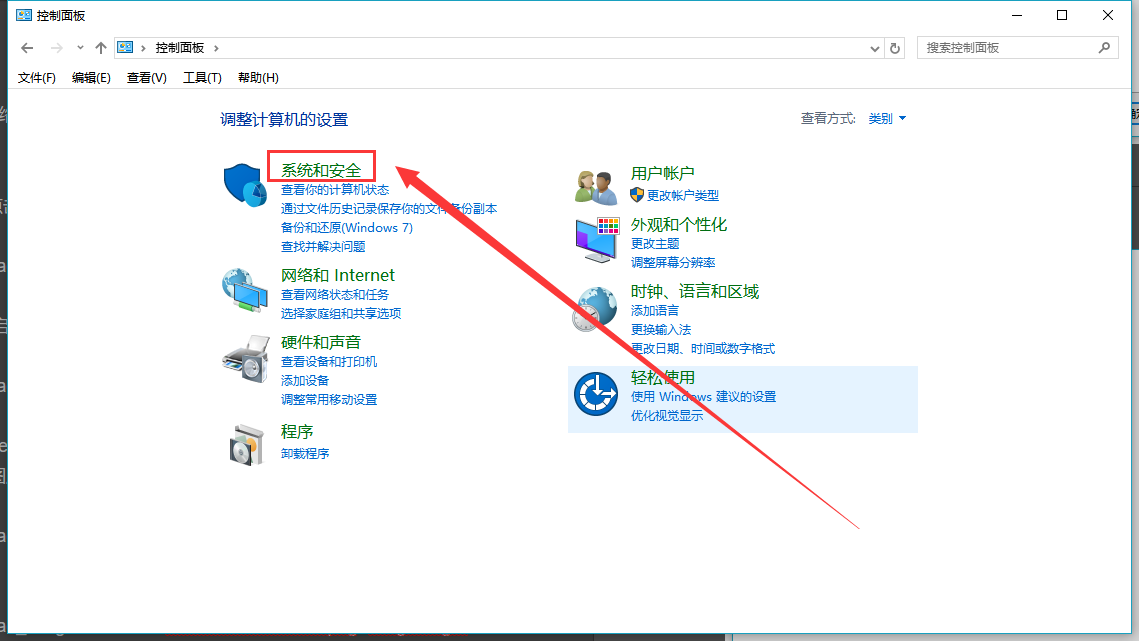
Task: Open the recent locations dropdown arrow
Action: [x=80, y=48]
